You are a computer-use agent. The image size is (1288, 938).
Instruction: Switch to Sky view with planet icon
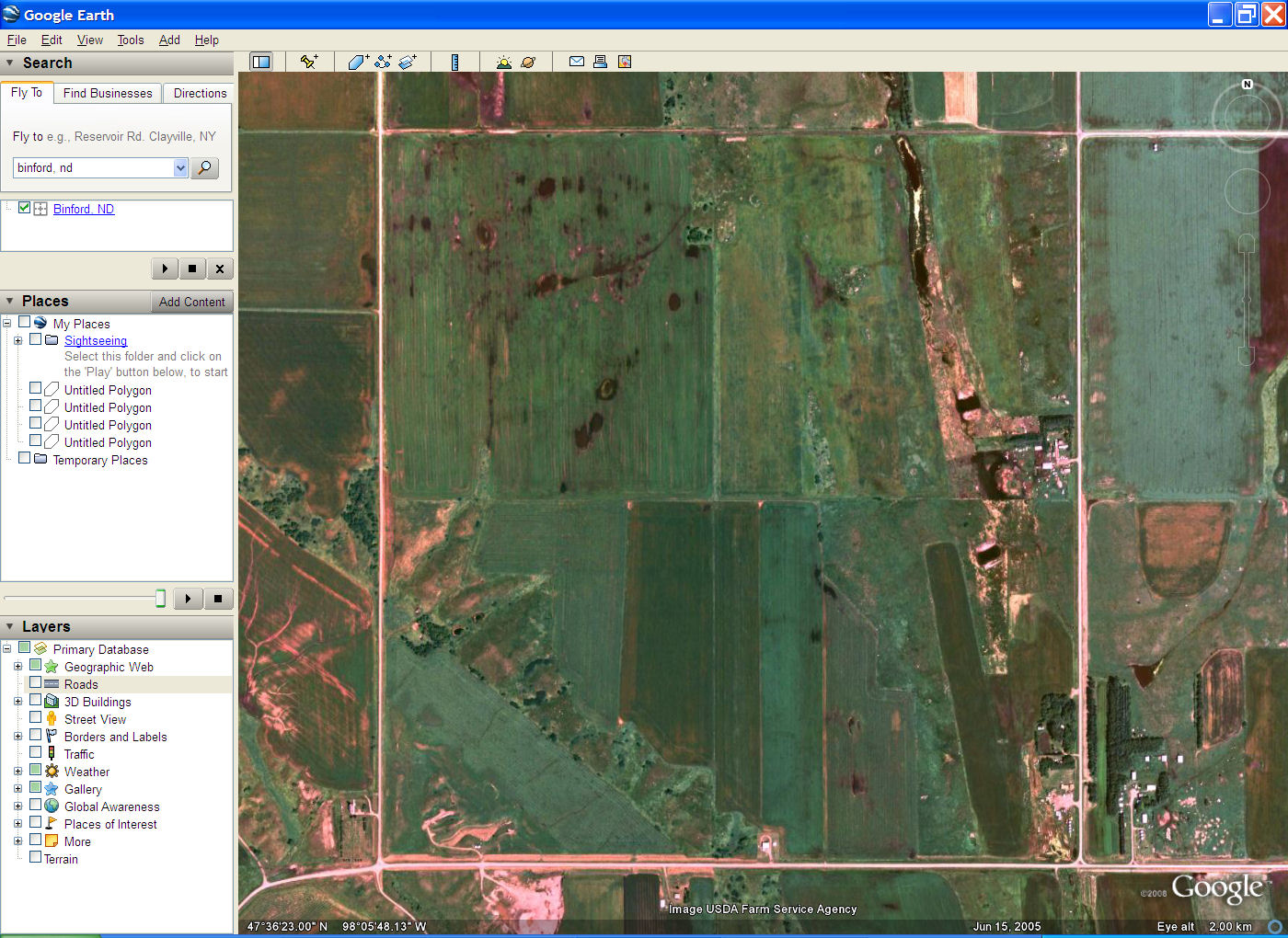[528, 62]
